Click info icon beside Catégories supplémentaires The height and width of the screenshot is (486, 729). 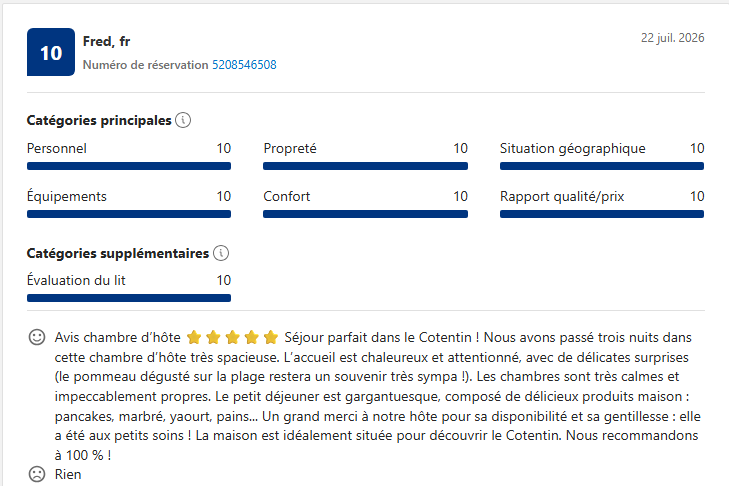point(221,253)
